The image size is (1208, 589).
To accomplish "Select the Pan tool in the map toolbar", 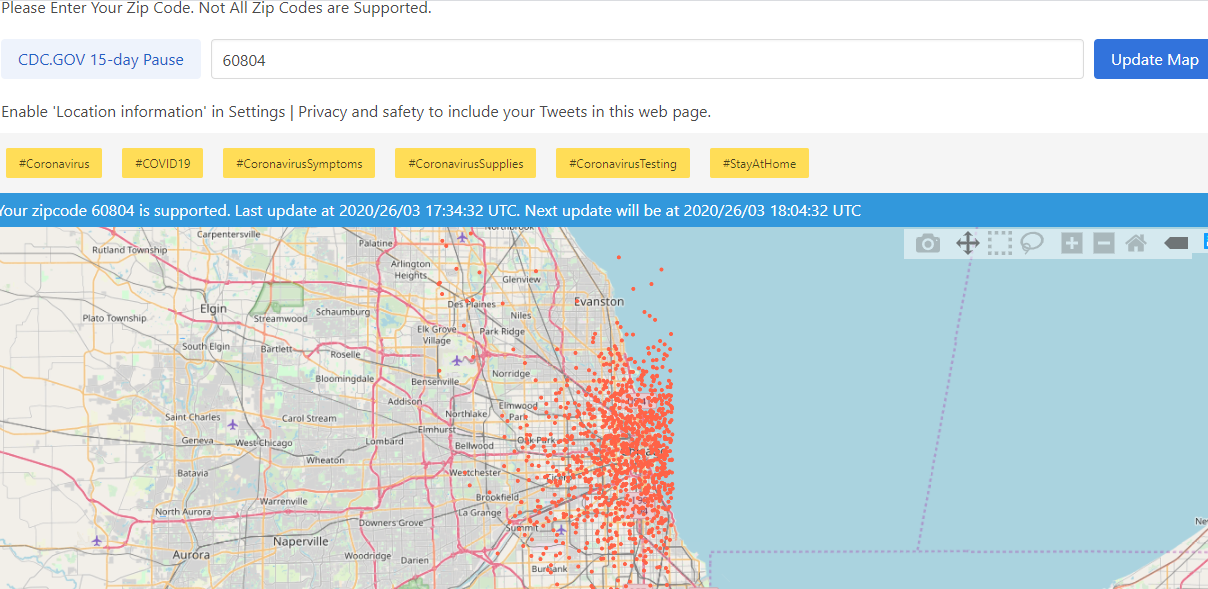I will pos(967,243).
